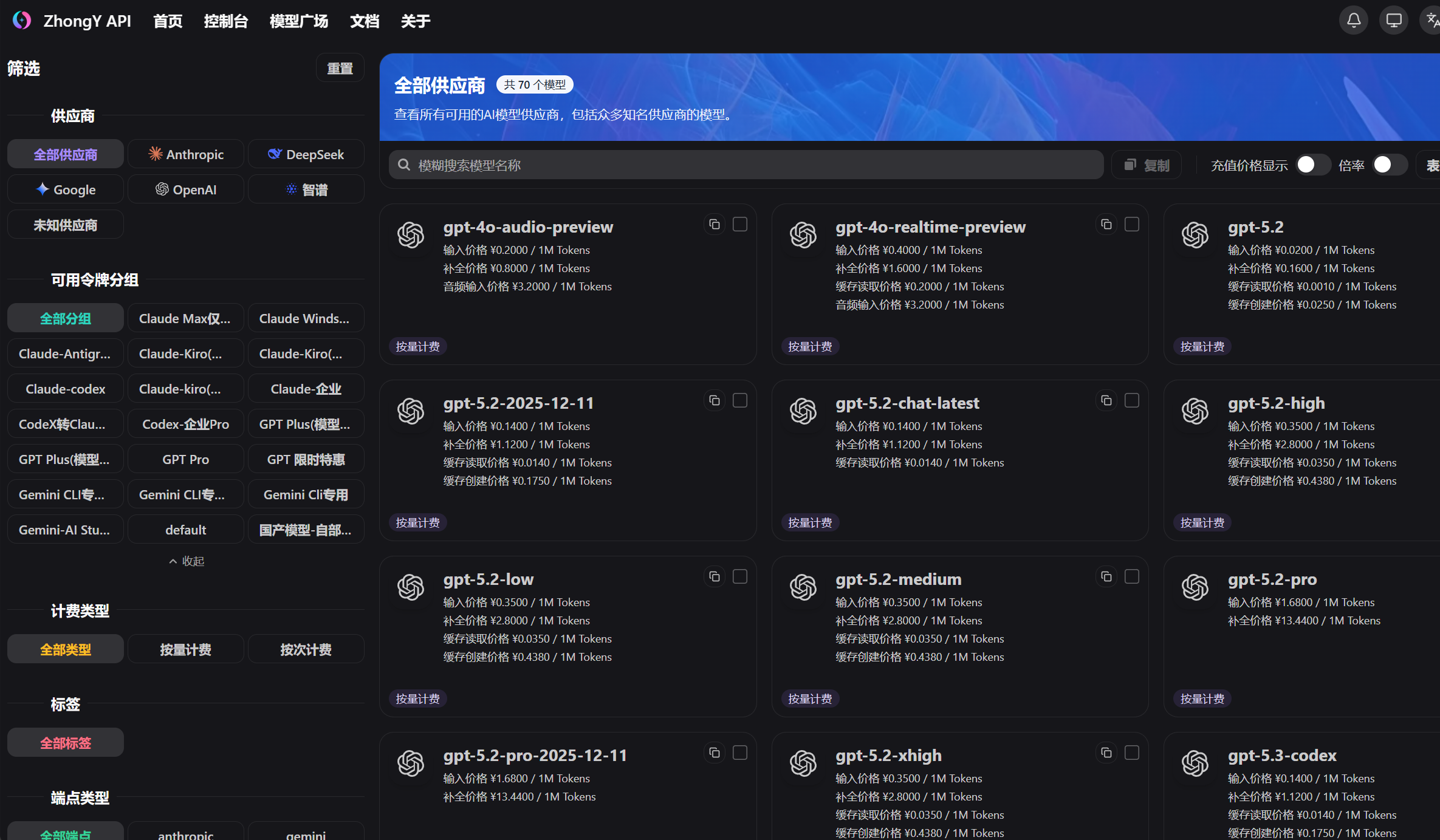The width and height of the screenshot is (1440, 840).
Task: Copy gpt-5.2-pro-2025-12-11 model name
Action: pyautogui.click(x=715, y=753)
